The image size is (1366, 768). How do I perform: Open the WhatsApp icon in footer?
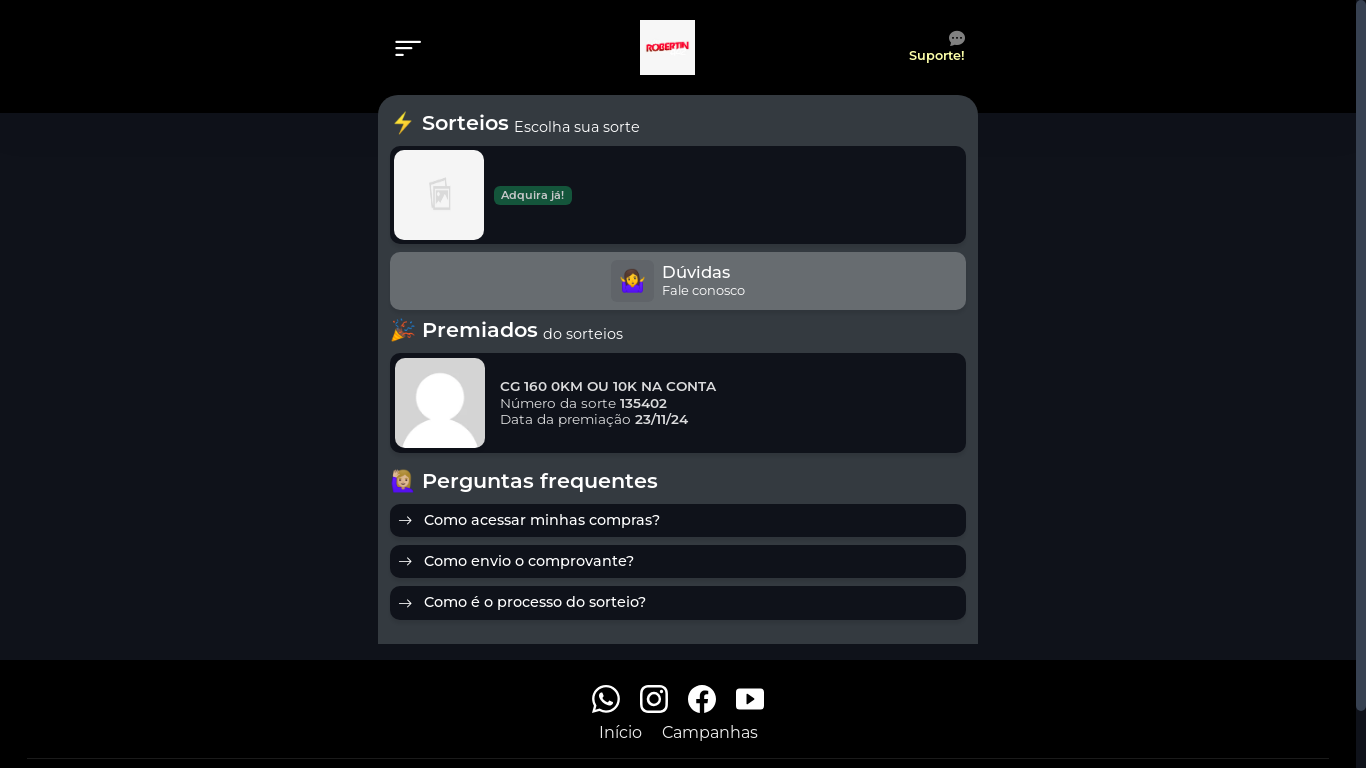(x=606, y=699)
